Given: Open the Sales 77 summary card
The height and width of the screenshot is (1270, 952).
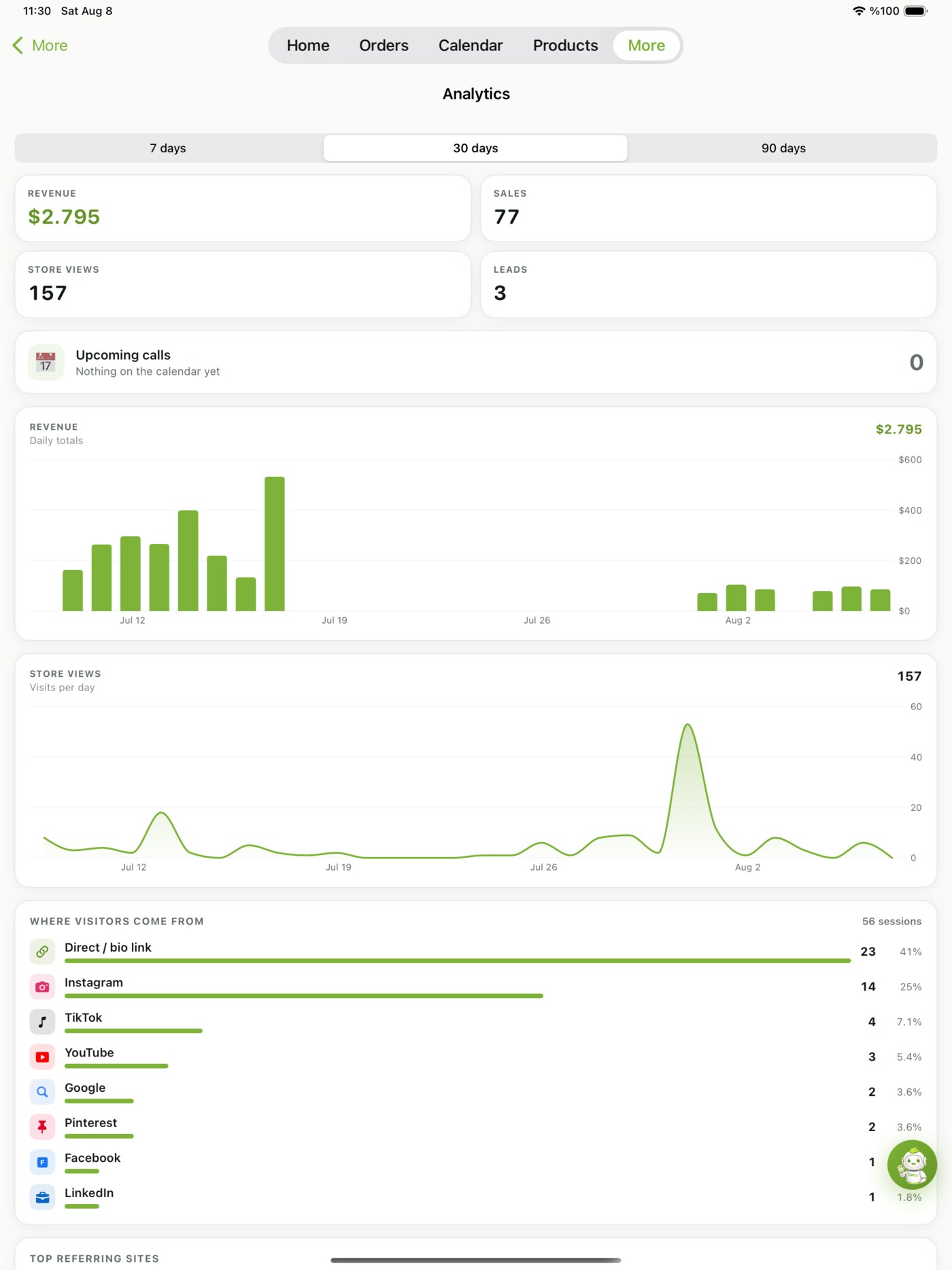Looking at the screenshot, I should (709, 208).
